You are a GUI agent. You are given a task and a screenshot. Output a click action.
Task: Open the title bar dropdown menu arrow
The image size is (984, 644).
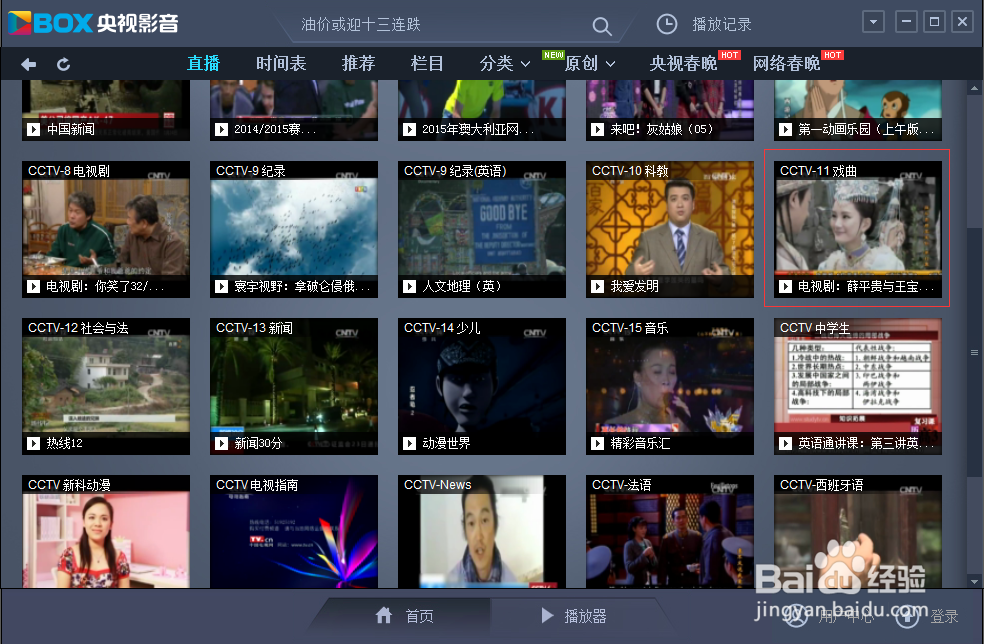[x=873, y=22]
